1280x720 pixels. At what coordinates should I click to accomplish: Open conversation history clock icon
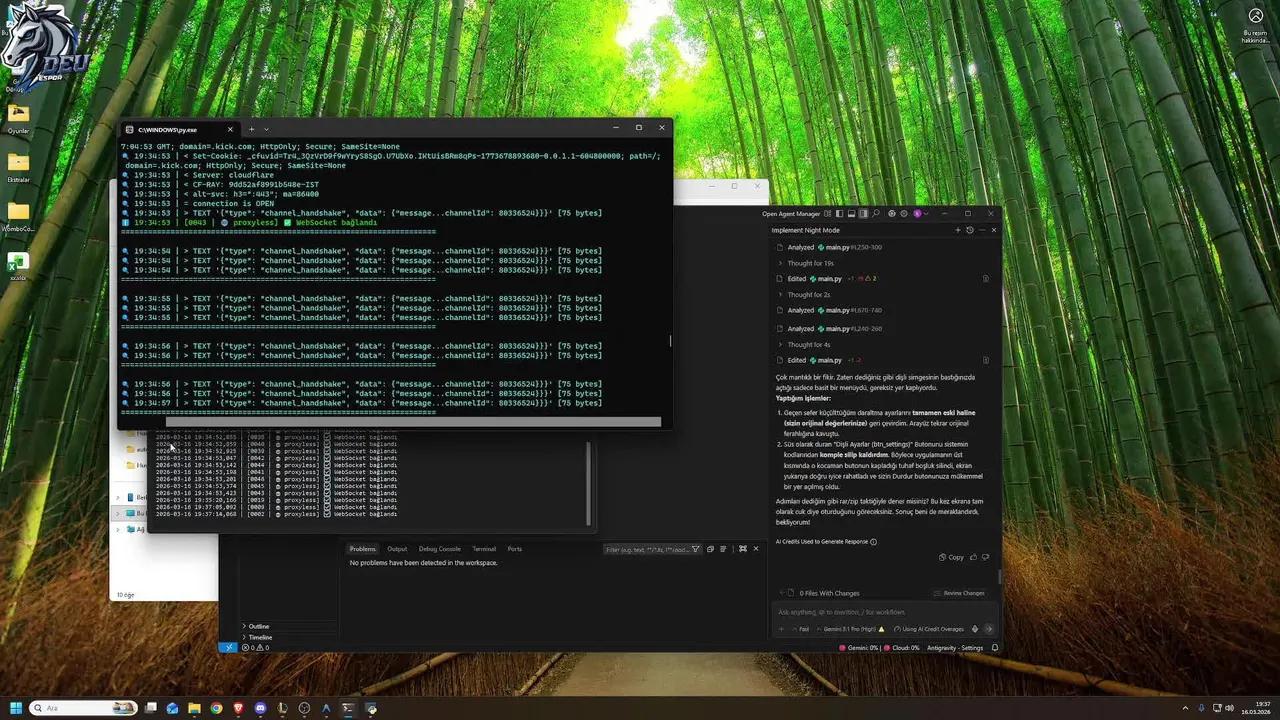pos(969,230)
